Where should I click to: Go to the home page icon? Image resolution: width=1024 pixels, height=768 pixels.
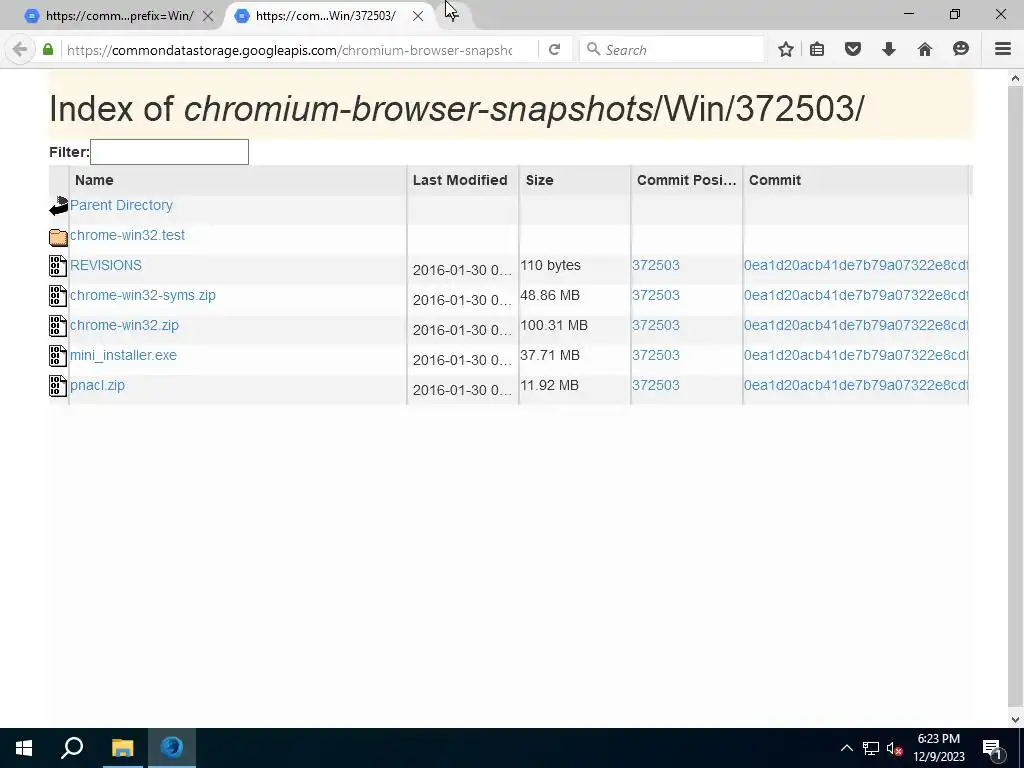925,50
